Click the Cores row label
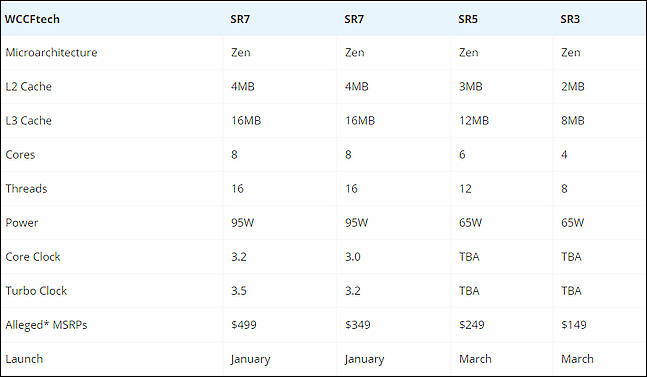 [x=20, y=155]
